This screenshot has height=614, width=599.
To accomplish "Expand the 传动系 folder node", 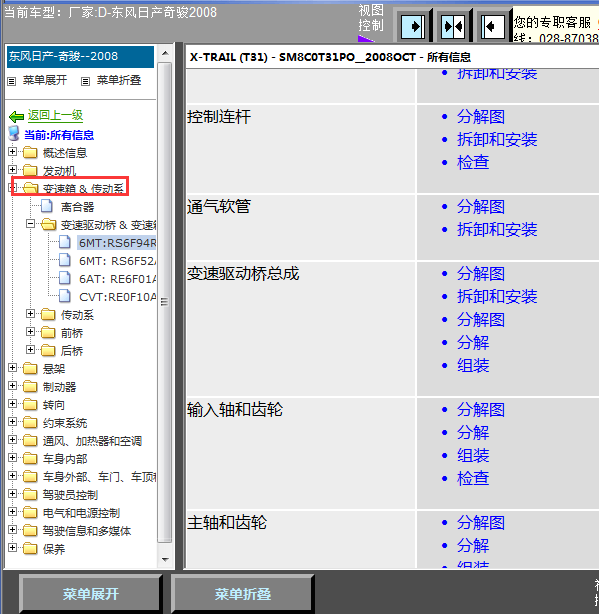I will (x=30, y=314).
